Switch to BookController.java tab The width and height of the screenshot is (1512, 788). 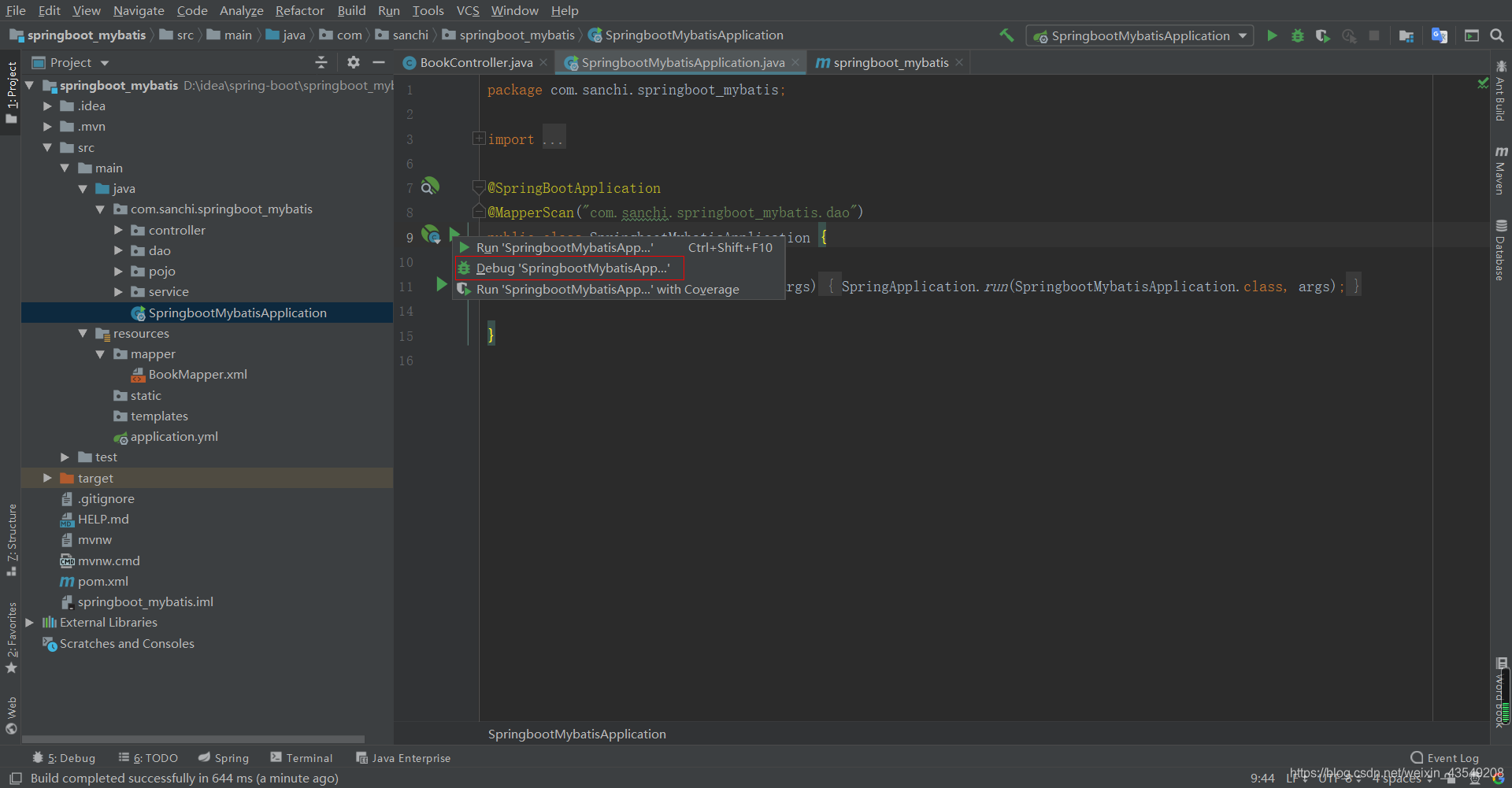coord(476,62)
